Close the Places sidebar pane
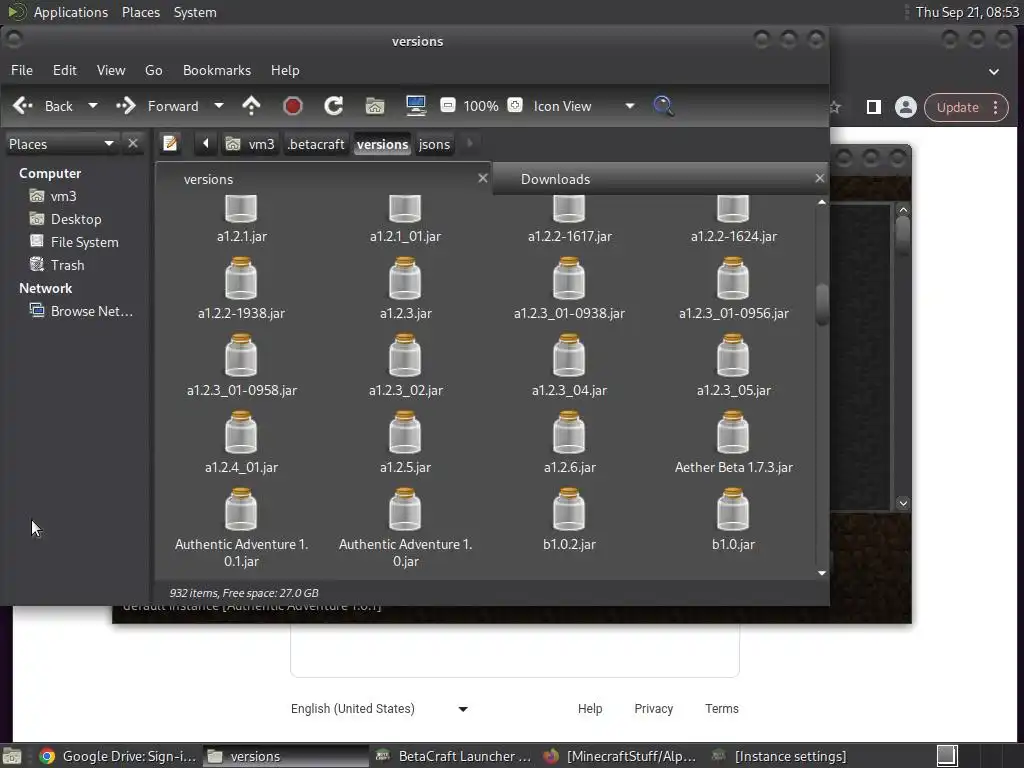The height and width of the screenshot is (768, 1024). coord(133,143)
